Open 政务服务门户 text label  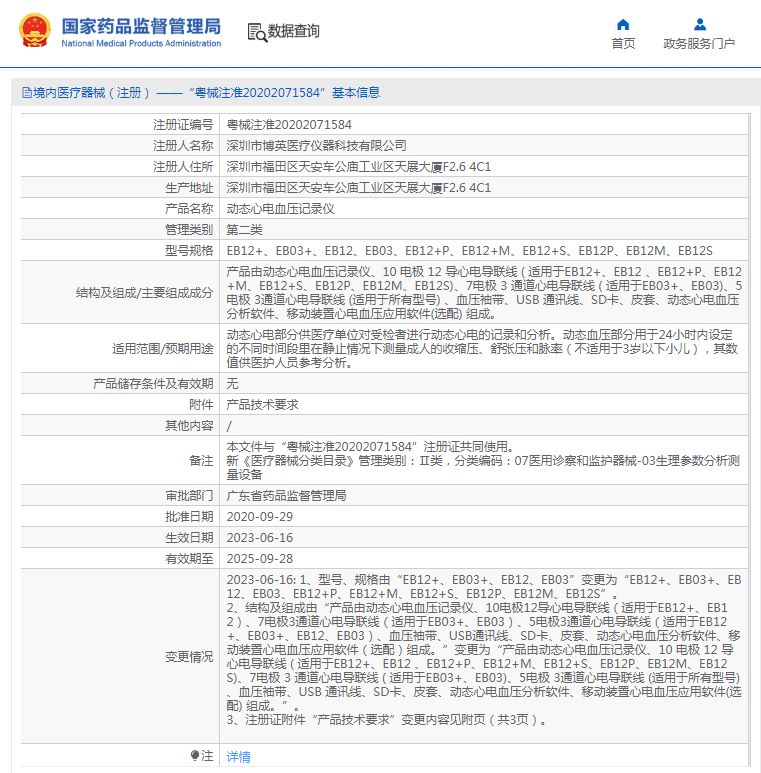tap(699, 43)
